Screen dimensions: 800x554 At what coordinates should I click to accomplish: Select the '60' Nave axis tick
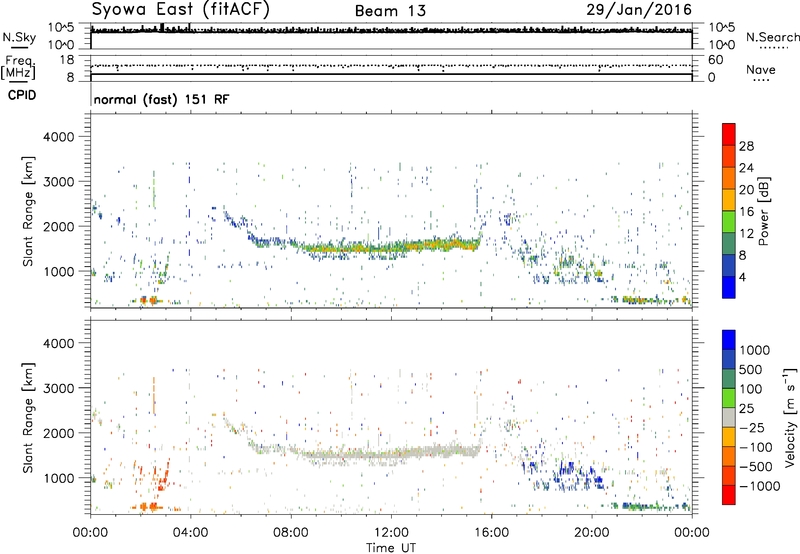tap(715, 60)
